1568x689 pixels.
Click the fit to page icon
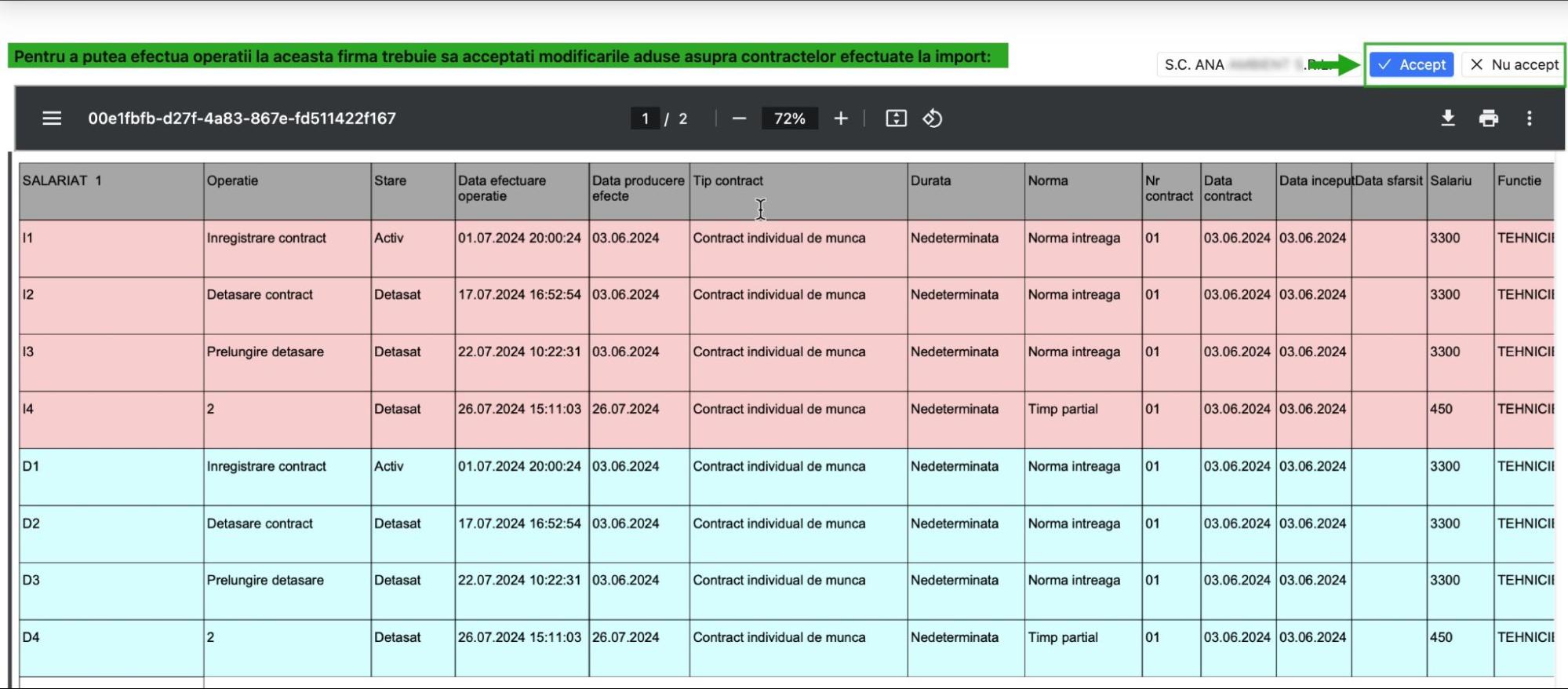(x=896, y=118)
